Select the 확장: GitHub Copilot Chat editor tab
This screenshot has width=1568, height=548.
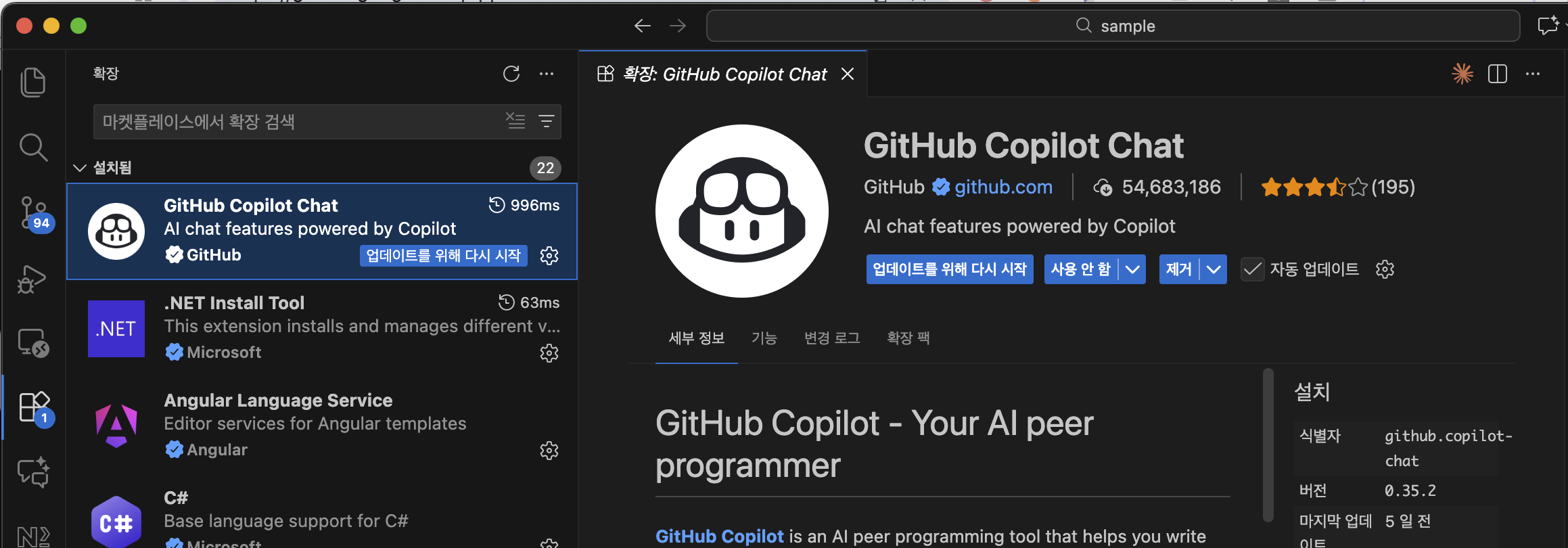pyautogui.click(x=723, y=74)
